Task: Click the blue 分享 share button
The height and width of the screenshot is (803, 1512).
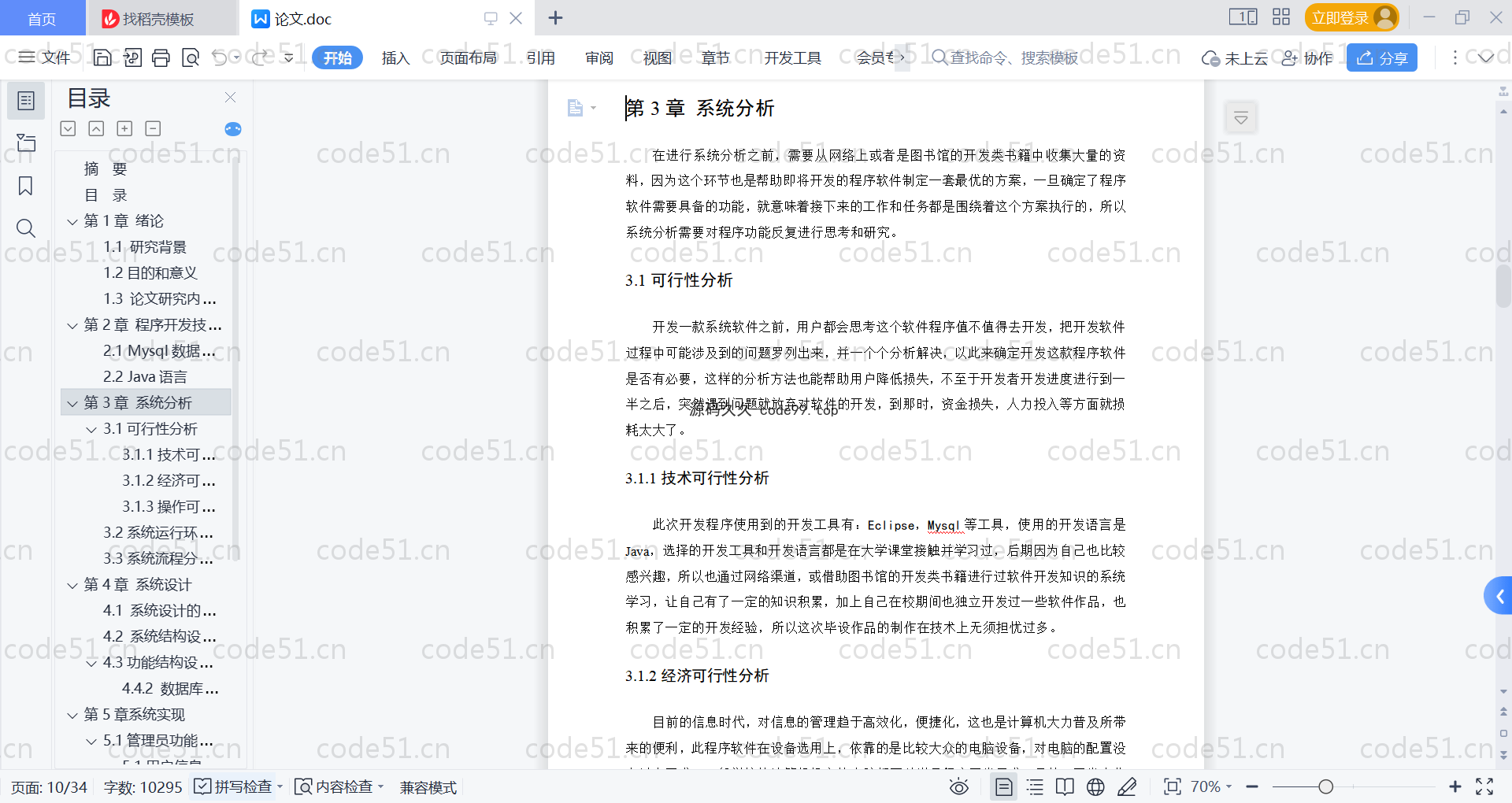Action: tap(1382, 57)
